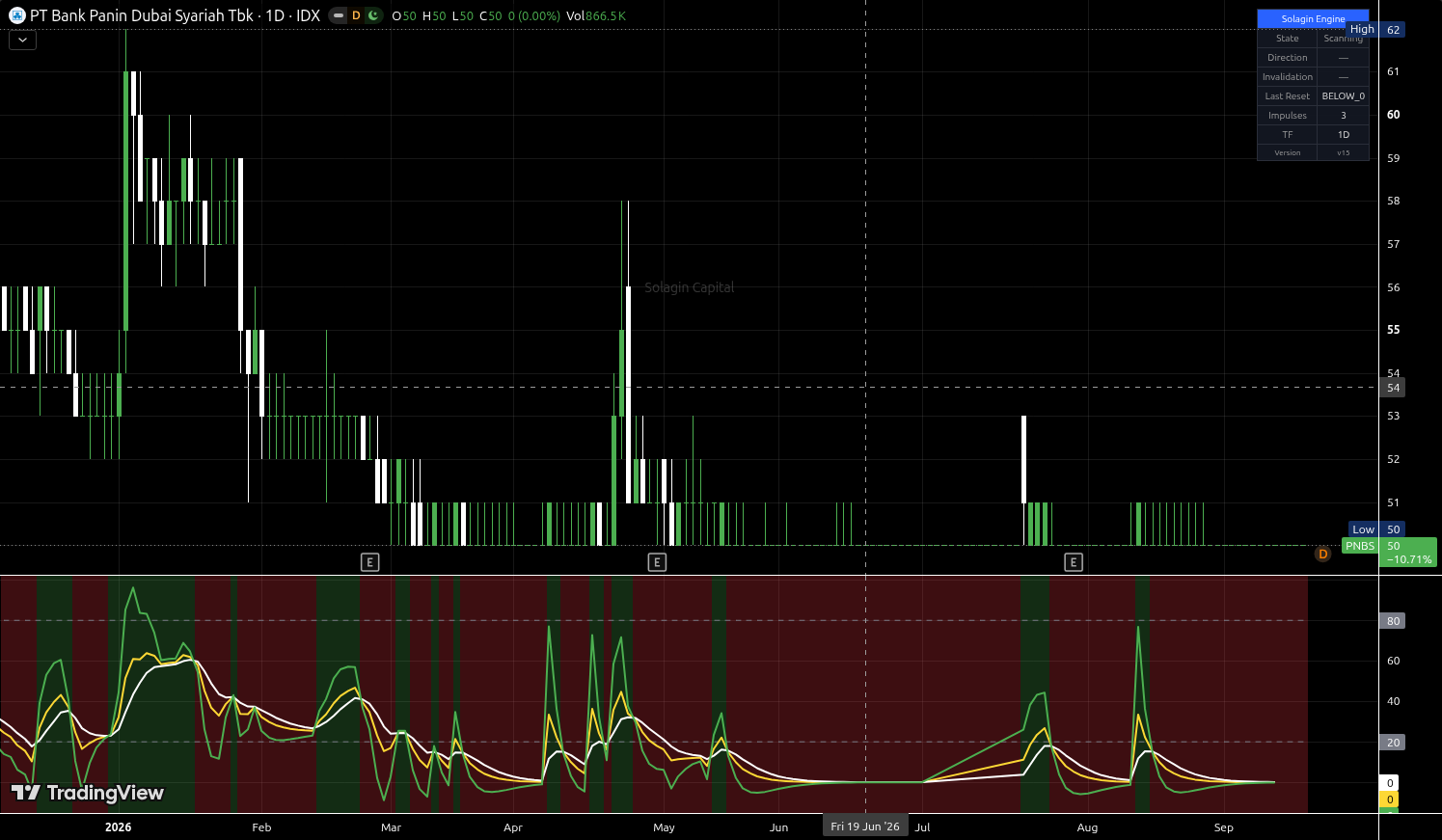Open the late-April earnings E marker

(x=657, y=562)
